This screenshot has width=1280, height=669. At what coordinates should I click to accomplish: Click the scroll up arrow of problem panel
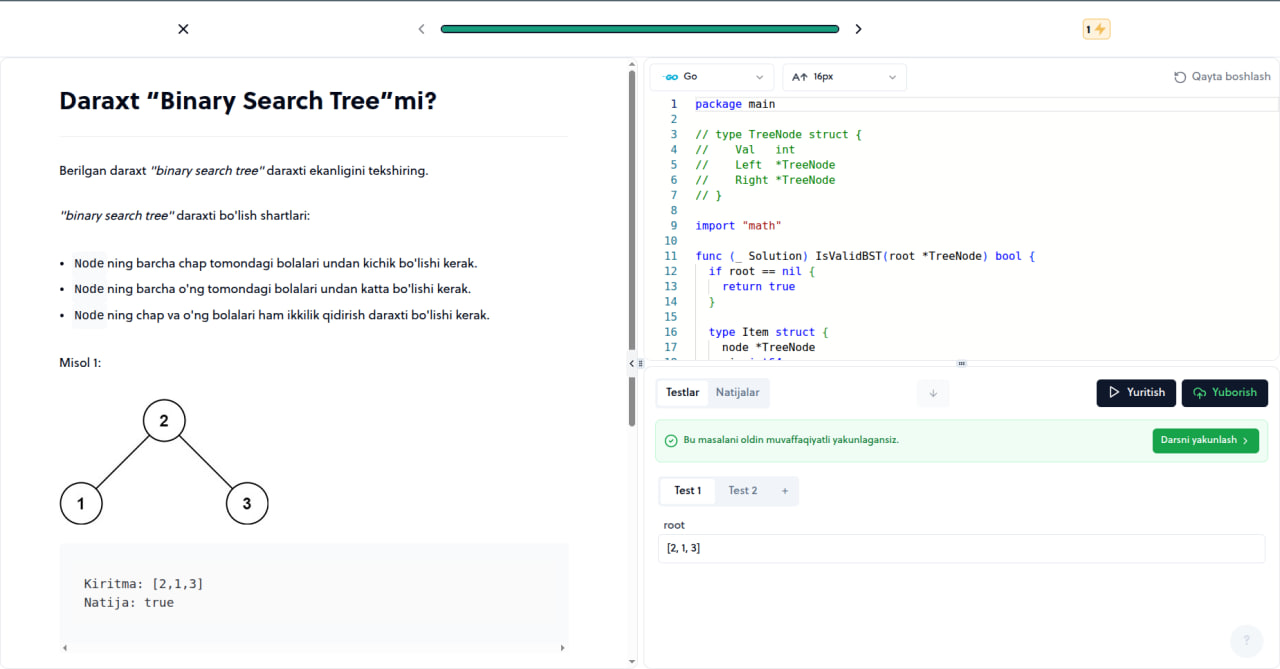pos(632,63)
